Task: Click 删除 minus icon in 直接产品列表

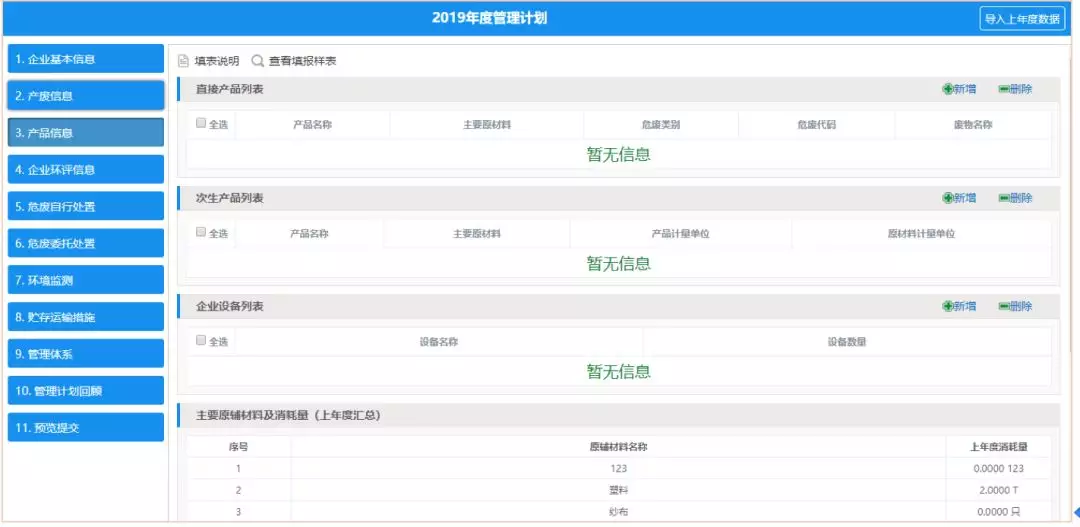Action: 1004,90
